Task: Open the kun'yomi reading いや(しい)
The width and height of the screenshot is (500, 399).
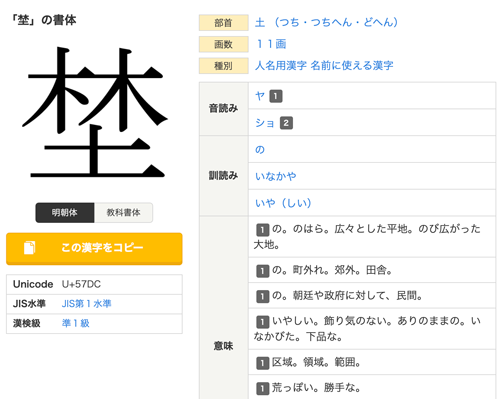Action: click(x=283, y=203)
